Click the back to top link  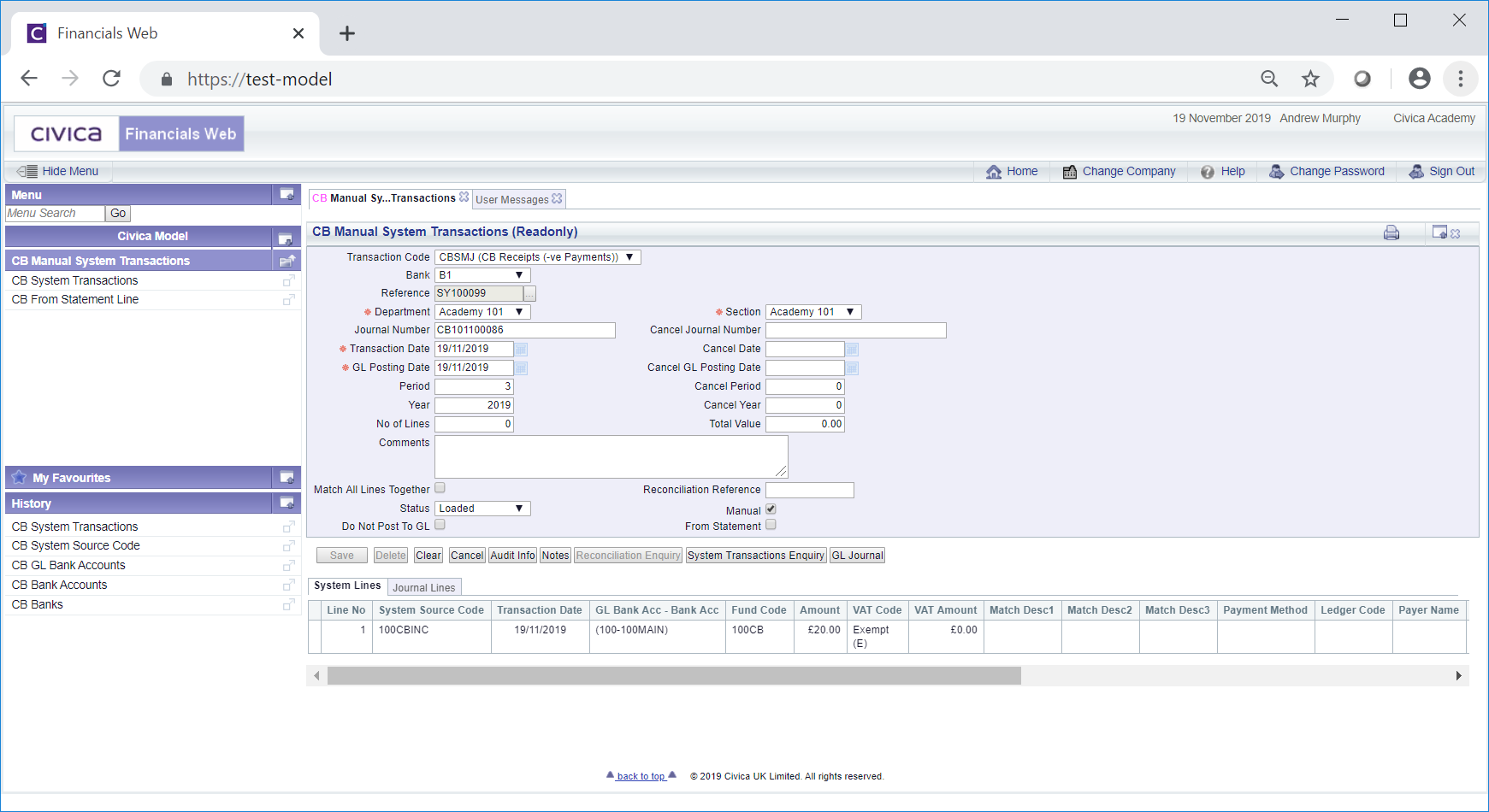coord(641,776)
